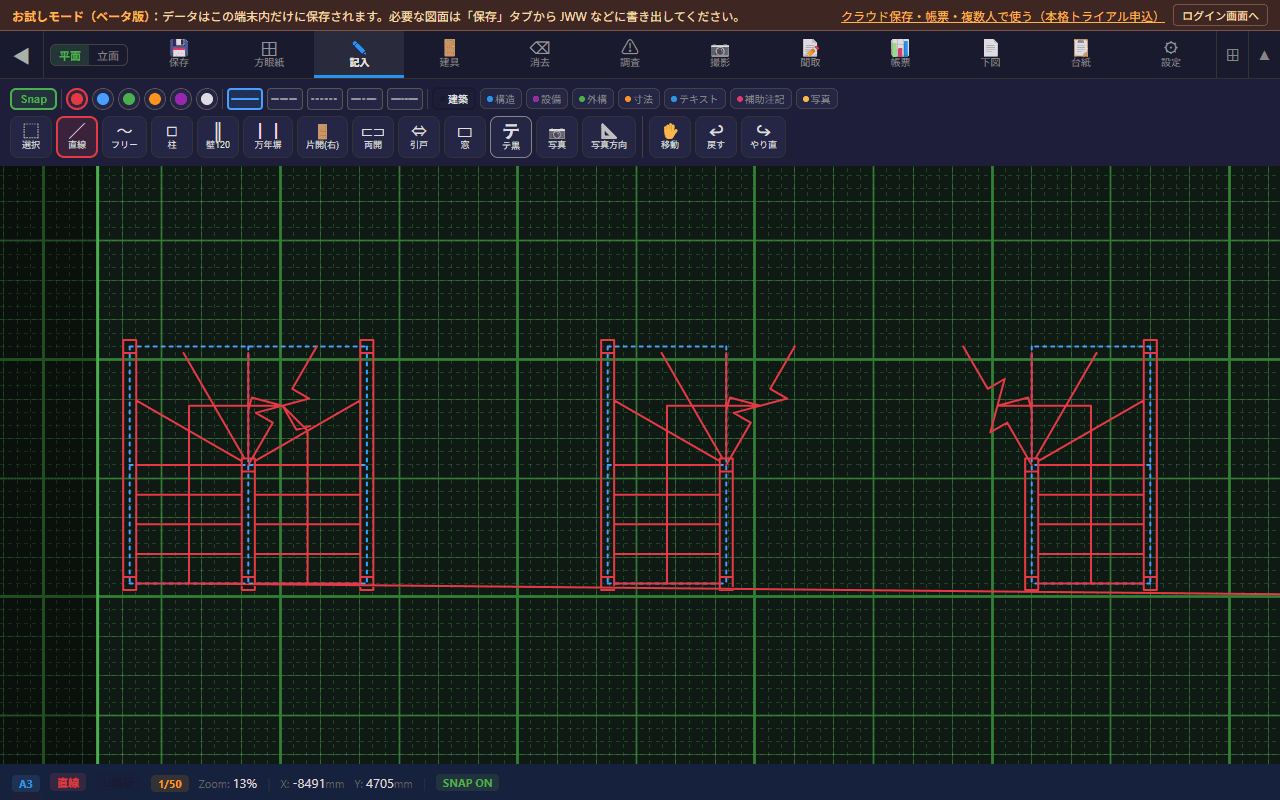Switch to the 消去 erase tab
This screenshot has height=800, width=1280.
(539, 54)
